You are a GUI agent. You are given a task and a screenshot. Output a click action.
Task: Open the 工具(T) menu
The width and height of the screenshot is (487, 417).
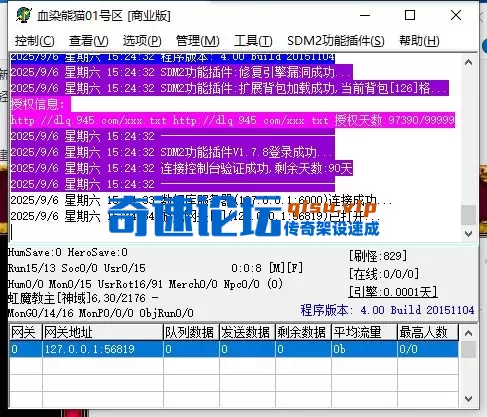tap(253, 41)
